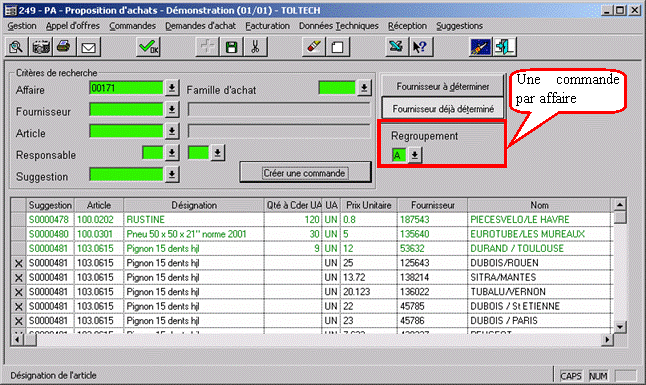Viewport: 646px width, 385px height.
Task: Select supplier number 138214 cell
Action: pyautogui.click(x=432, y=277)
